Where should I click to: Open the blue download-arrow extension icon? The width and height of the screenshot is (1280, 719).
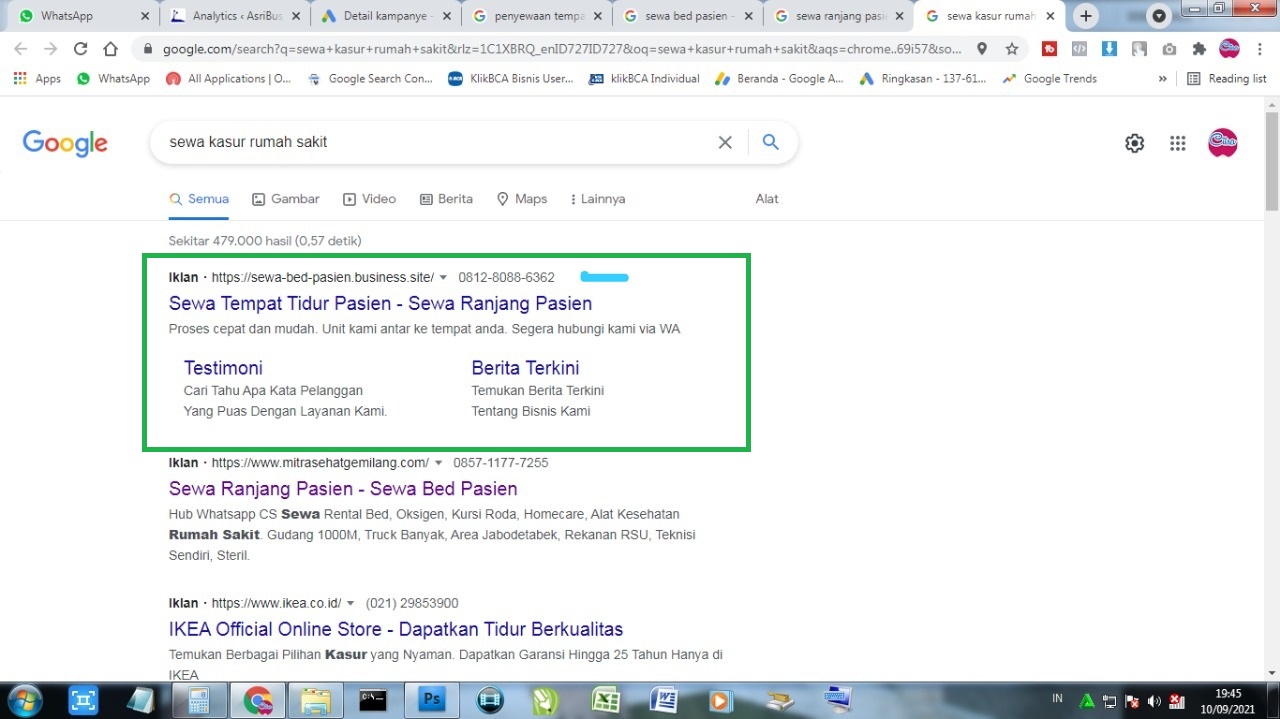click(x=1109, y=49)
